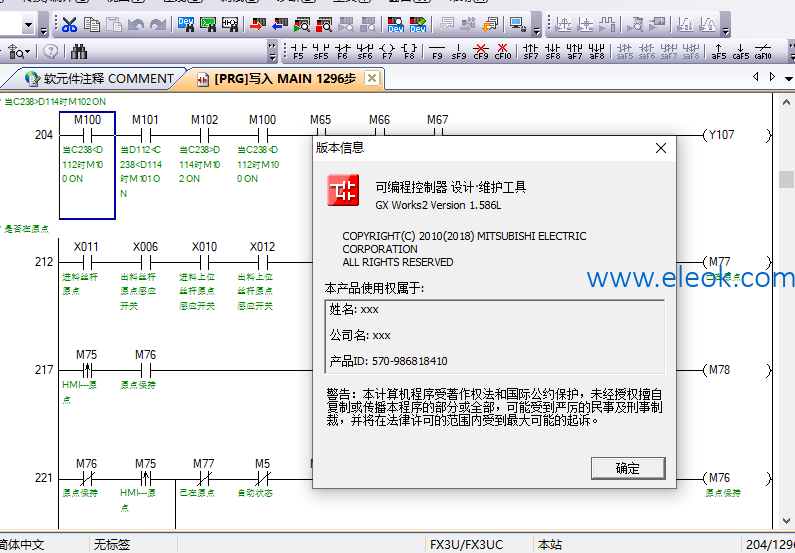Viewport: 795px width, 553px height.
Task: Insert rising pulse contact sF7 icon
Action: pos(531,51)
